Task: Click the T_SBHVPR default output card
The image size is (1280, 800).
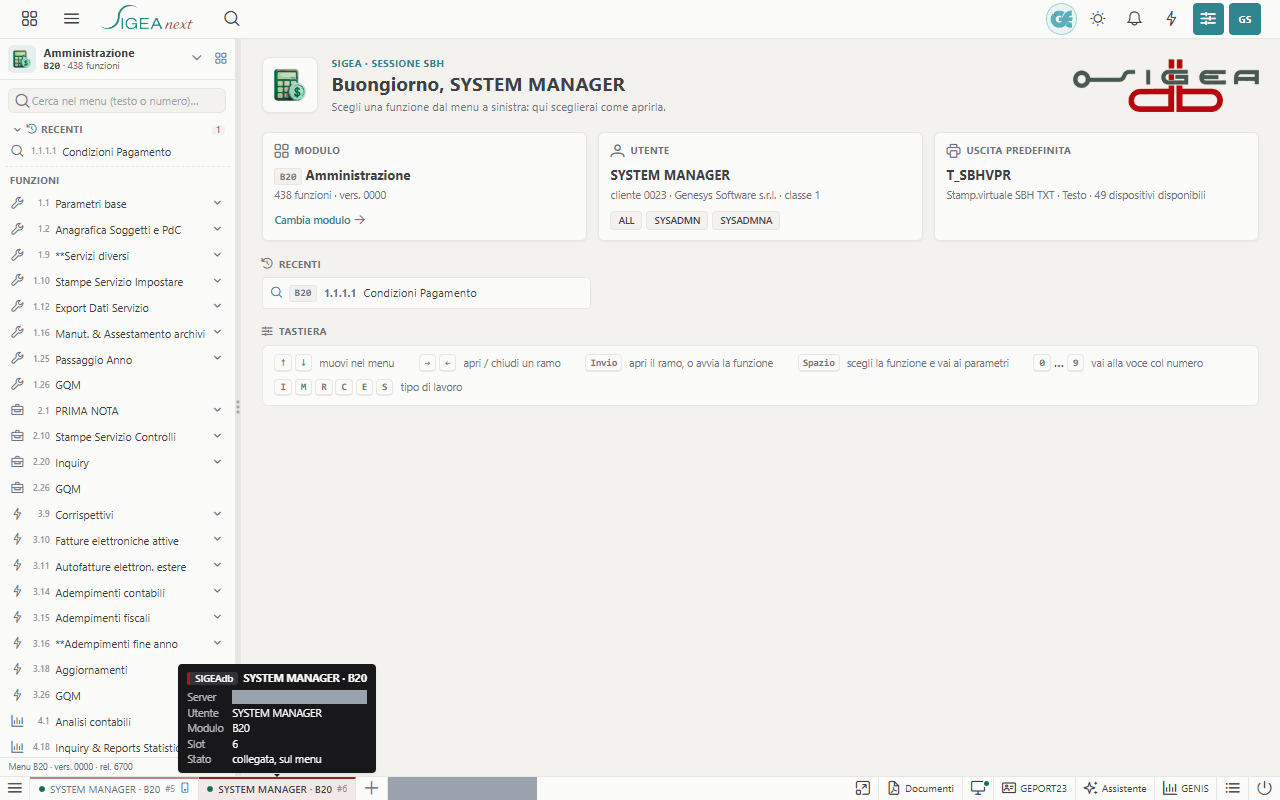Action: [x=1096, y=186]
